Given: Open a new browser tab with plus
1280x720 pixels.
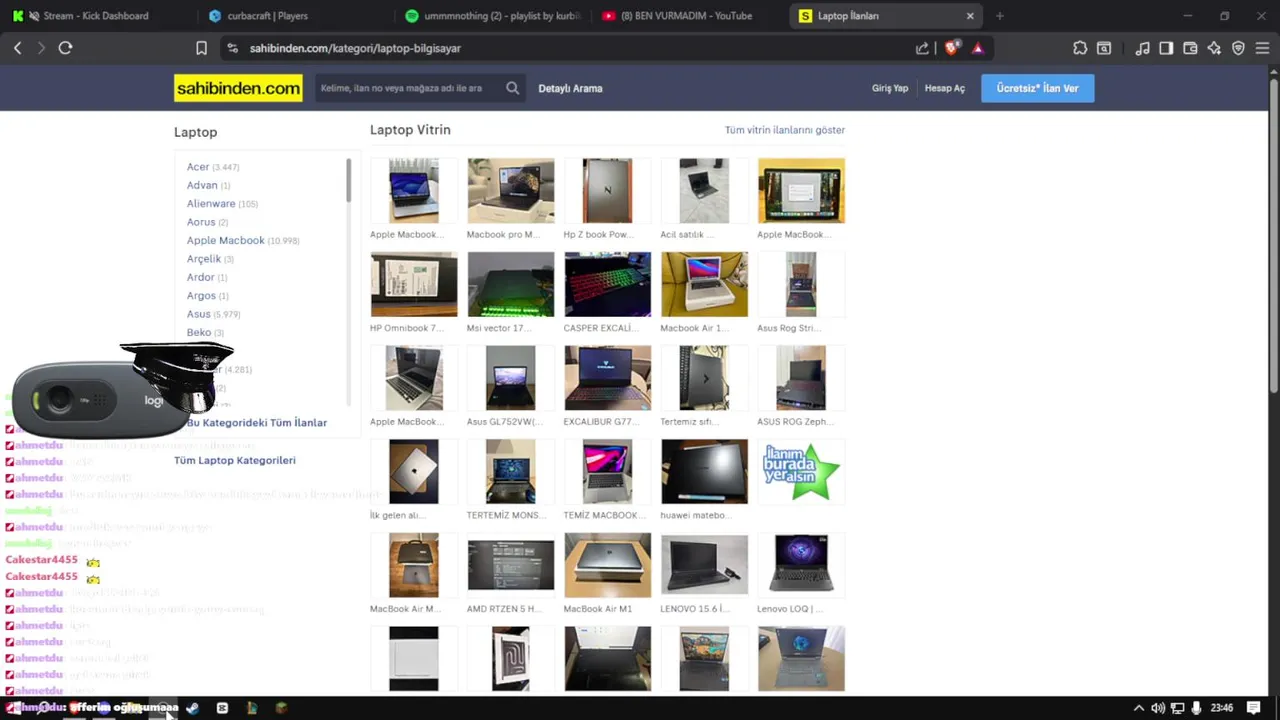Looking at the screenshot, I should point(999,16).
